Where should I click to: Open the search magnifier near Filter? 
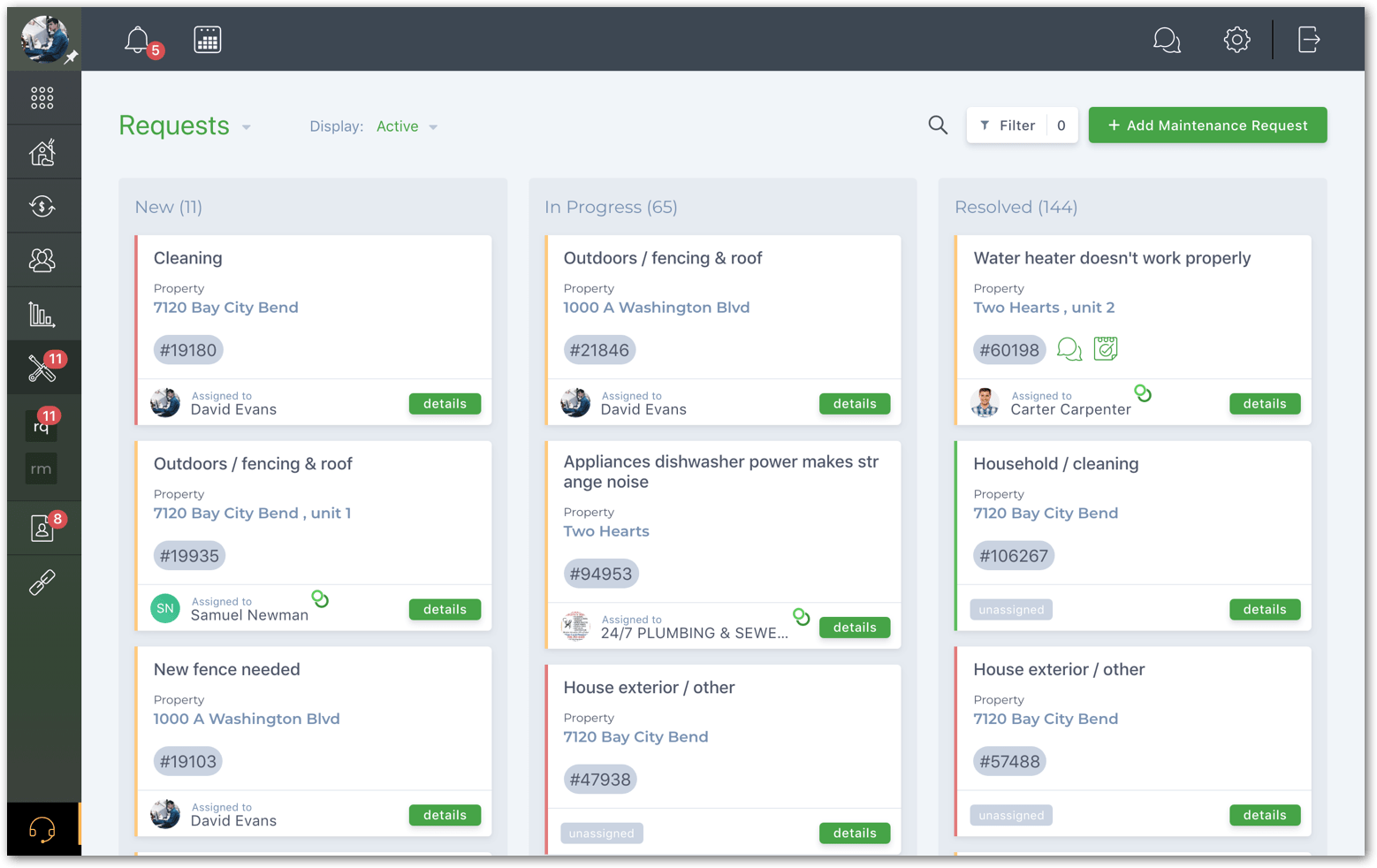coord(938,125)
